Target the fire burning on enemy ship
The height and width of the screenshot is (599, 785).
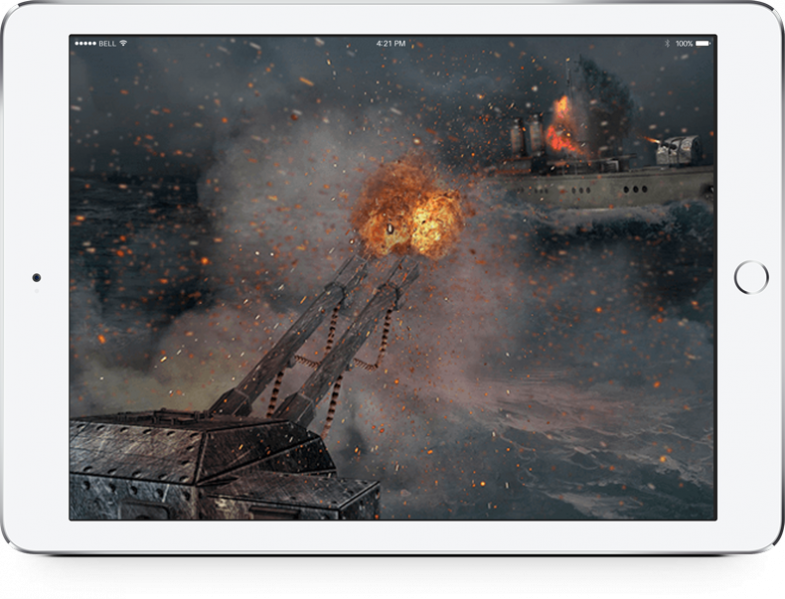tap(565, 128)
